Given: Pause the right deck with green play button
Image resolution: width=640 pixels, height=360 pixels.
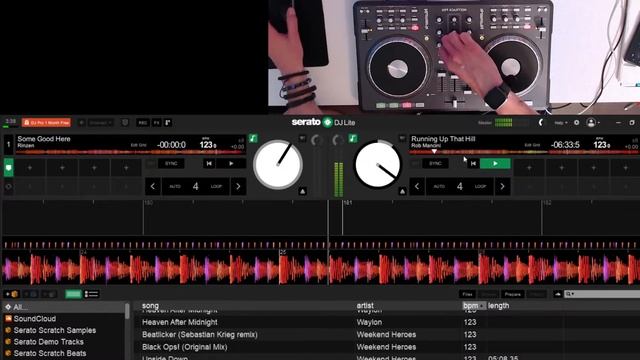Looking at the screenshot, I should [x=495, y=164].
